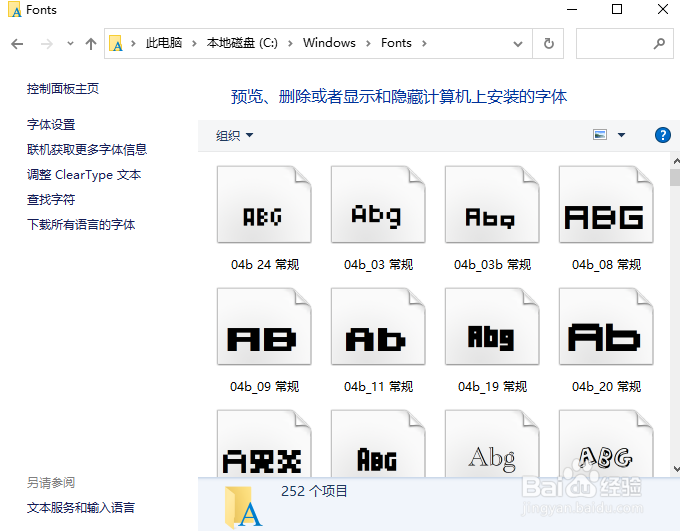Click the Fonts icon in title bar
Screen dimensions: 680x531
(15, 10)
